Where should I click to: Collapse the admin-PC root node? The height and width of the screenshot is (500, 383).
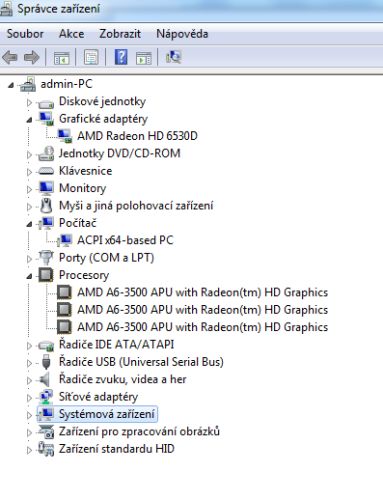tap(11, 85)
